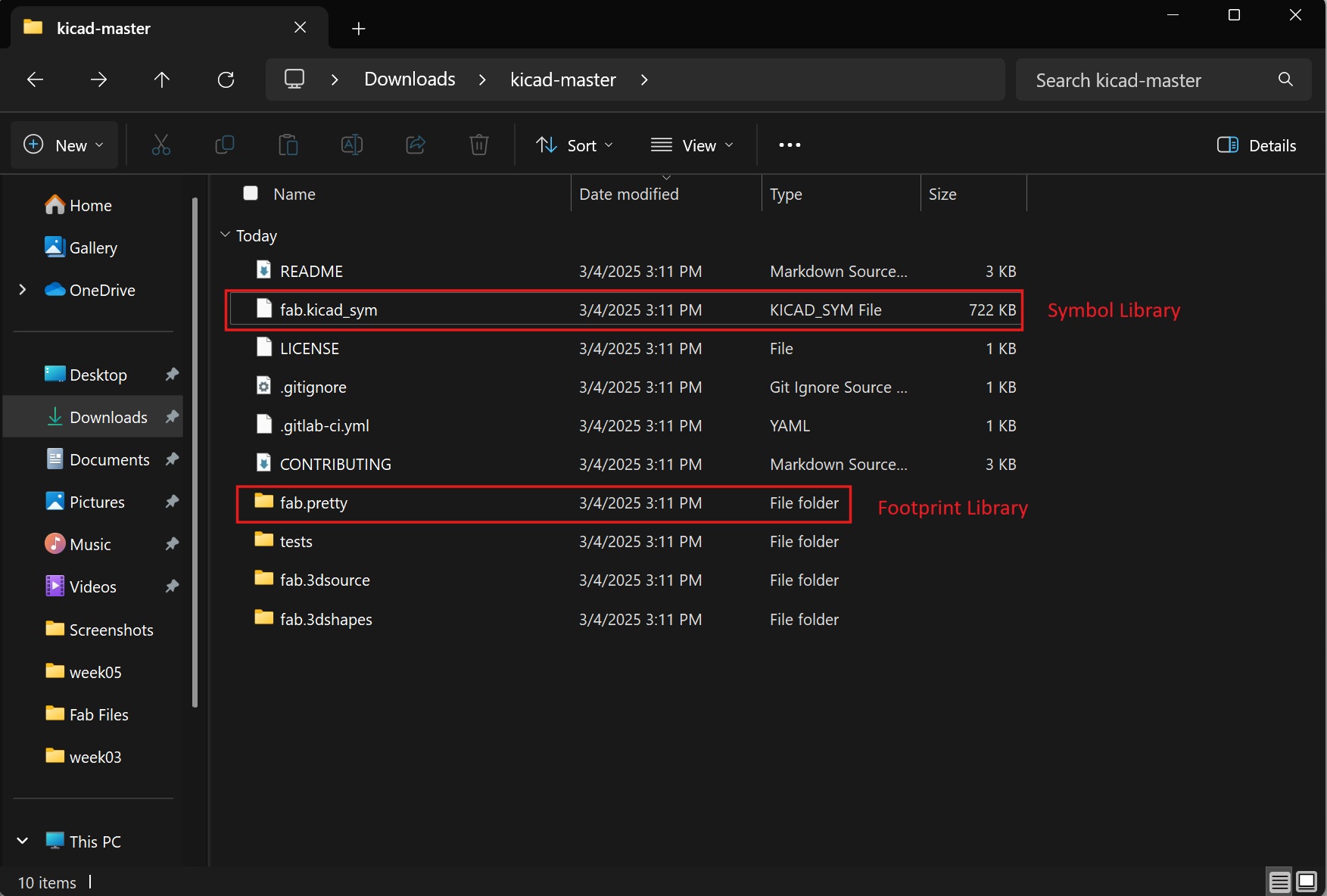This screenshot has width=1327, height=896.
Task: Click the fab.3dshapes folder icon
Action: pyautogui.click(x=263, y=618)
